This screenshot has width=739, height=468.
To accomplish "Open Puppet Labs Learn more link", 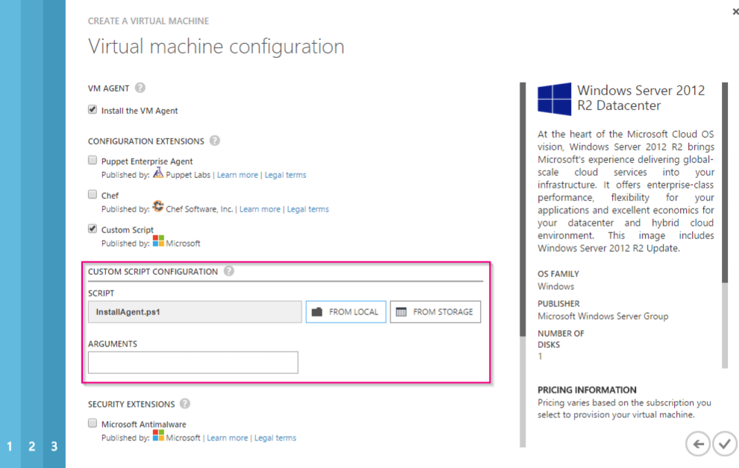I will point(236,175).
